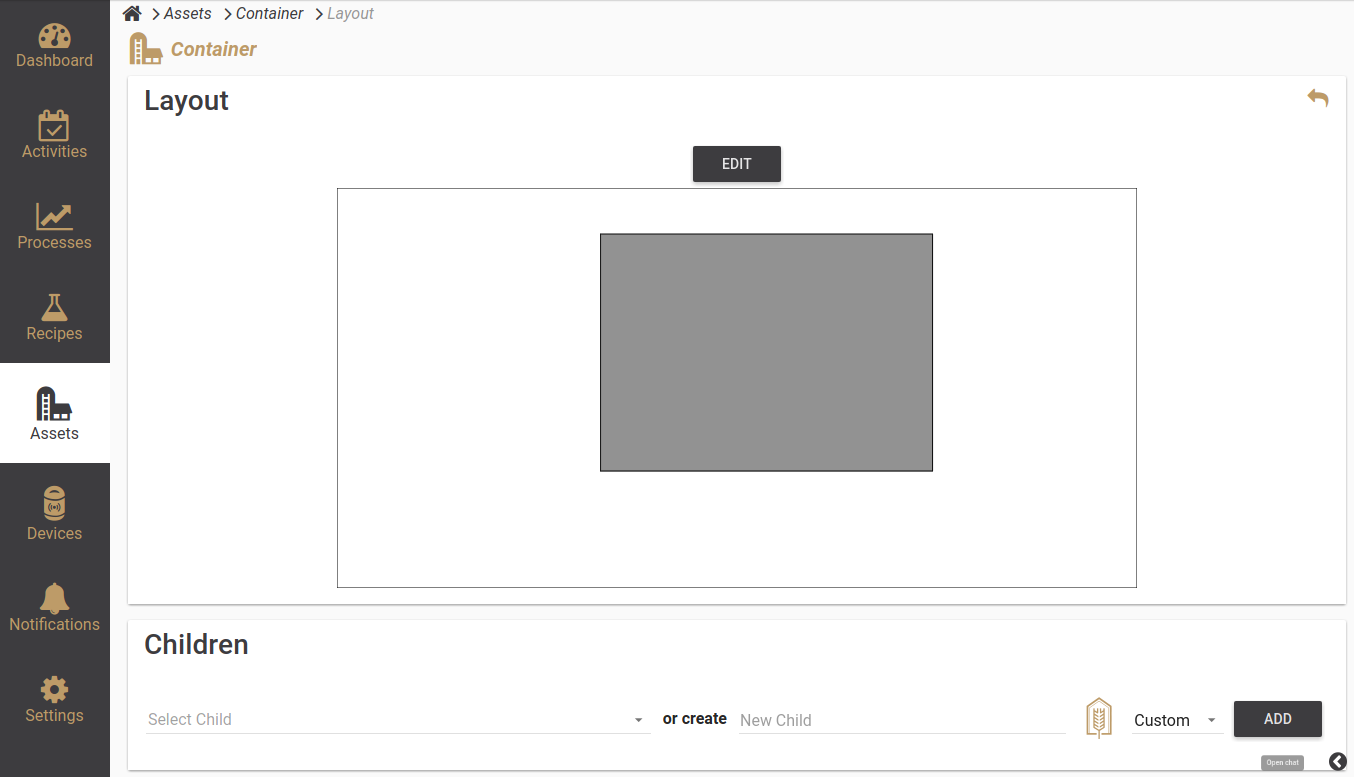
Task: Click the Container silo icon in header
Action: (146, 49)
